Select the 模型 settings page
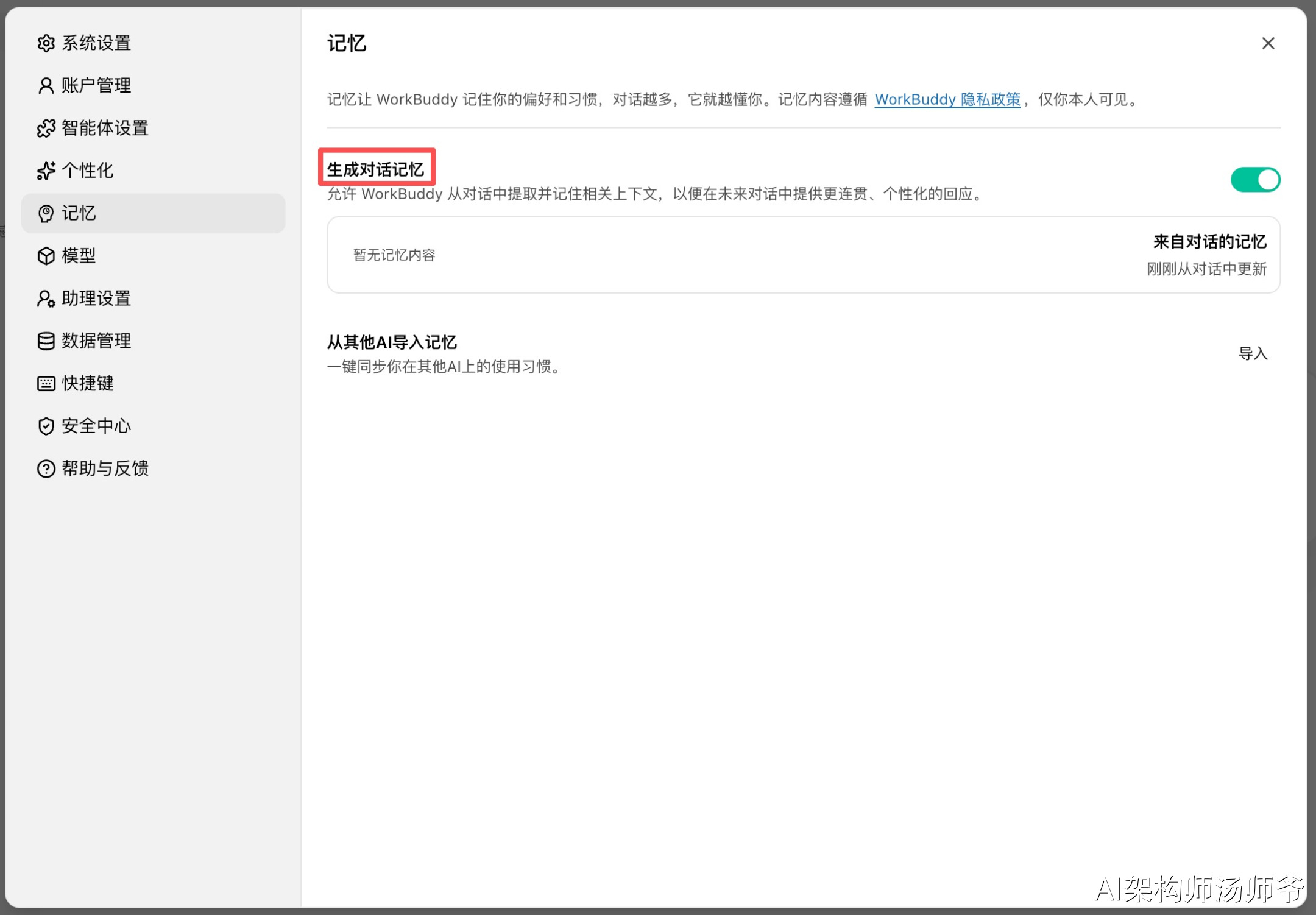Screen dimensions: 1316x915 click(153, 256)
